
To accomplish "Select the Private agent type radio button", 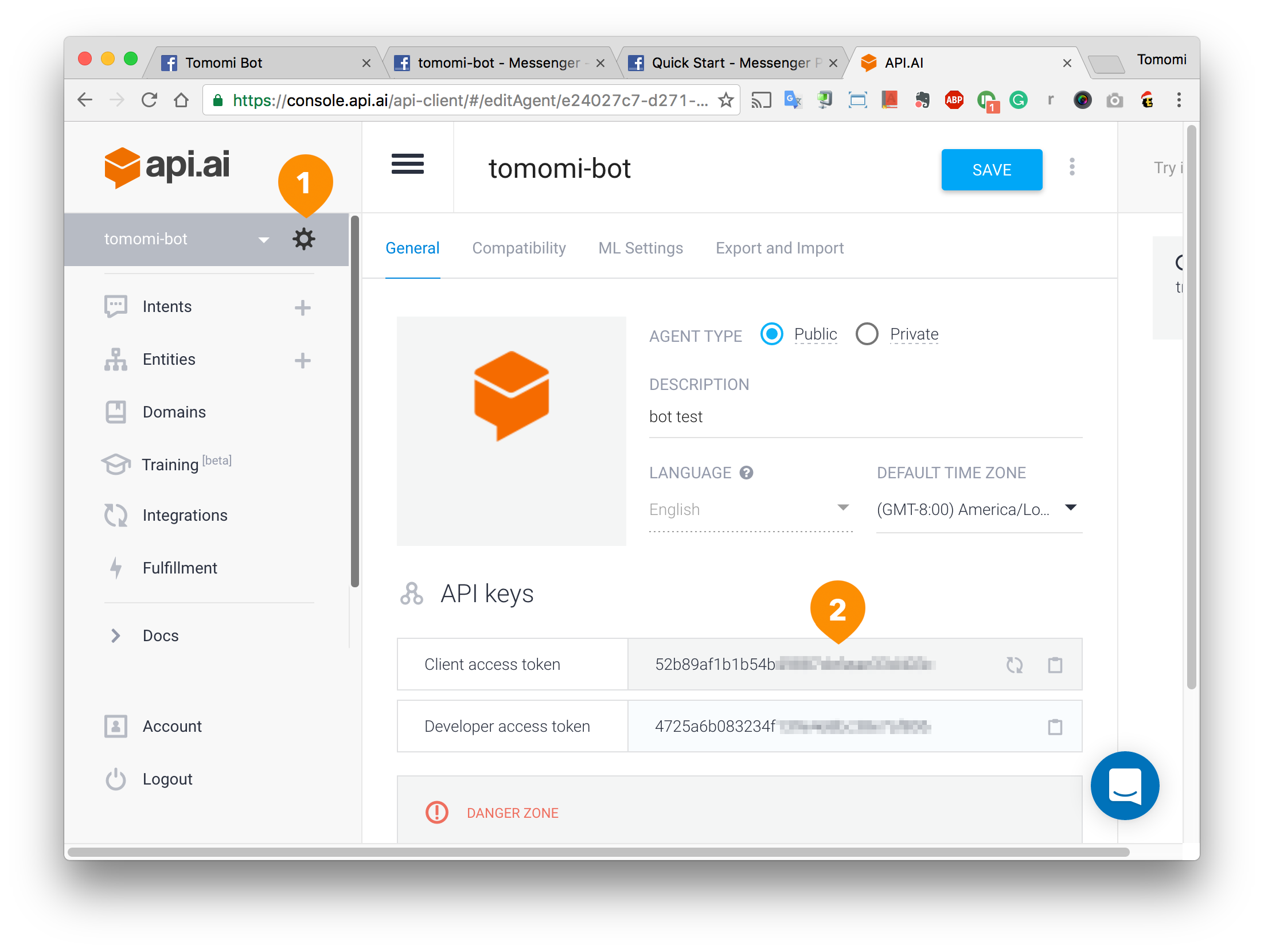I will click(x=867, y=334).
